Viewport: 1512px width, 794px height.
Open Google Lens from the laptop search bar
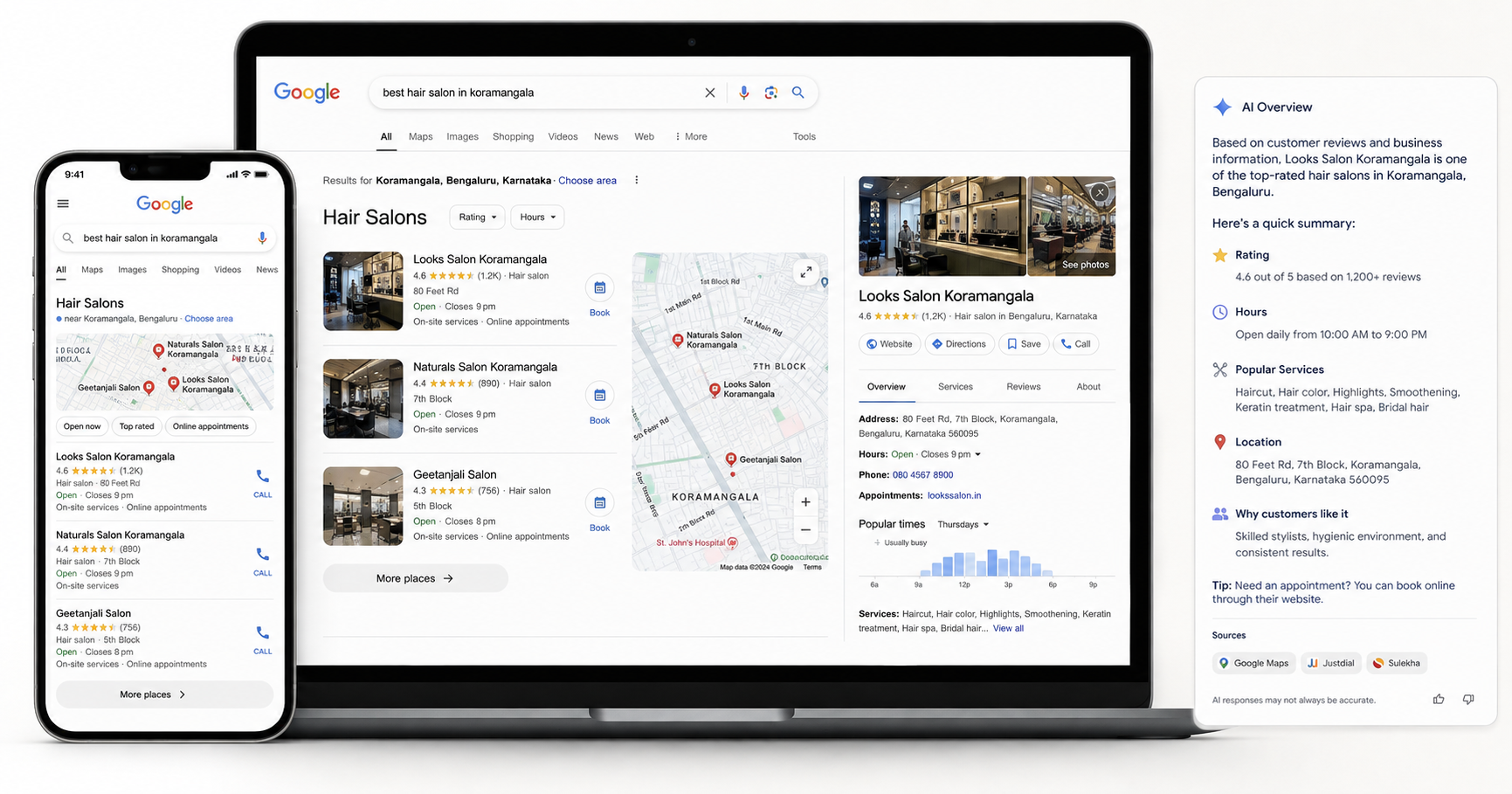770,93
